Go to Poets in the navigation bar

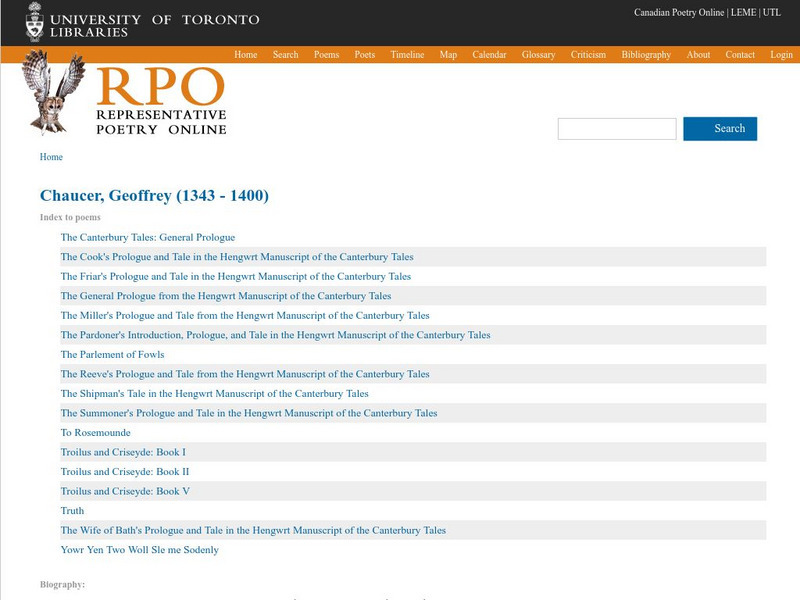point(365,55)
